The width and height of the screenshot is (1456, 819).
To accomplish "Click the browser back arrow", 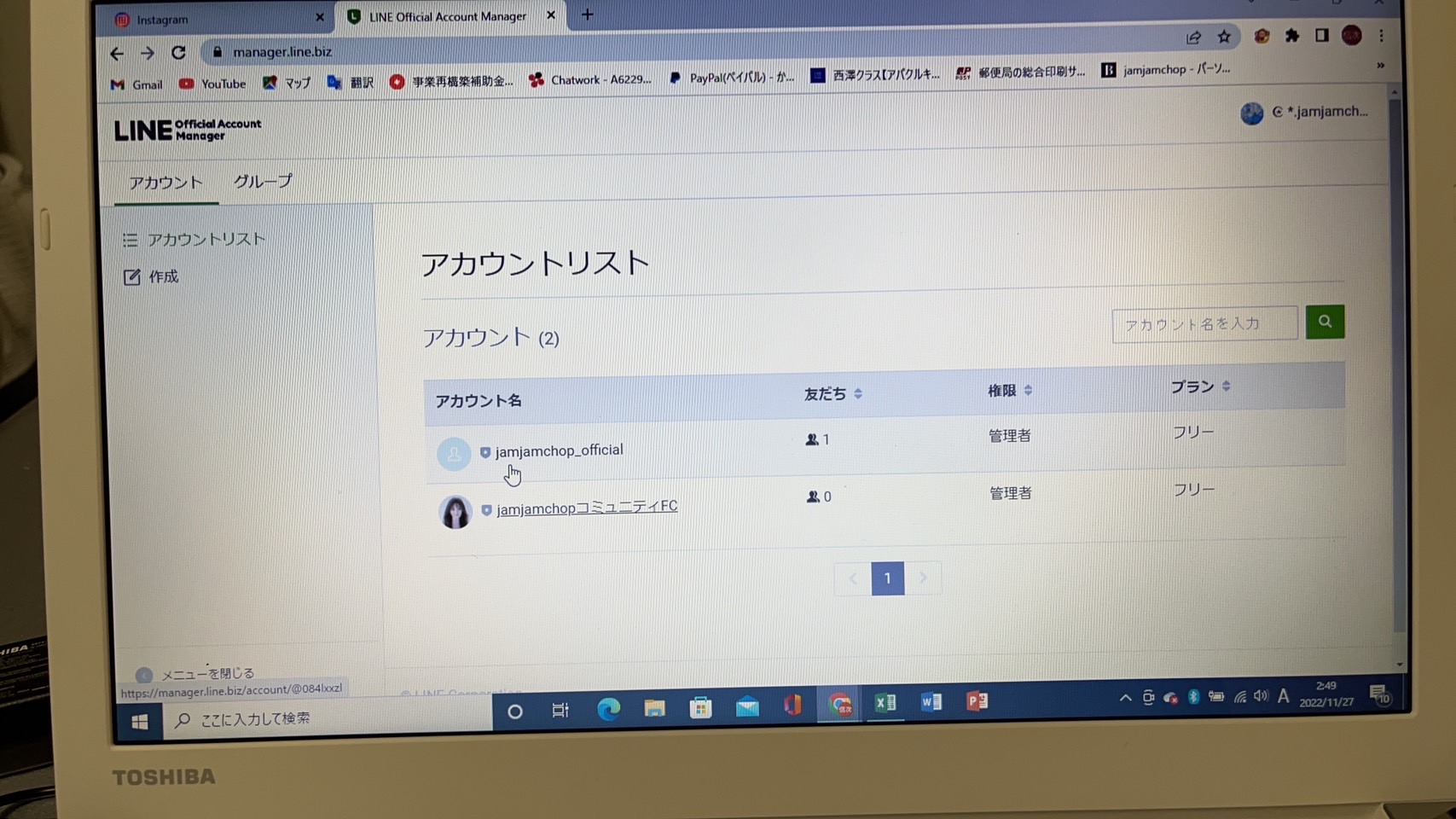I will (117, 53).
